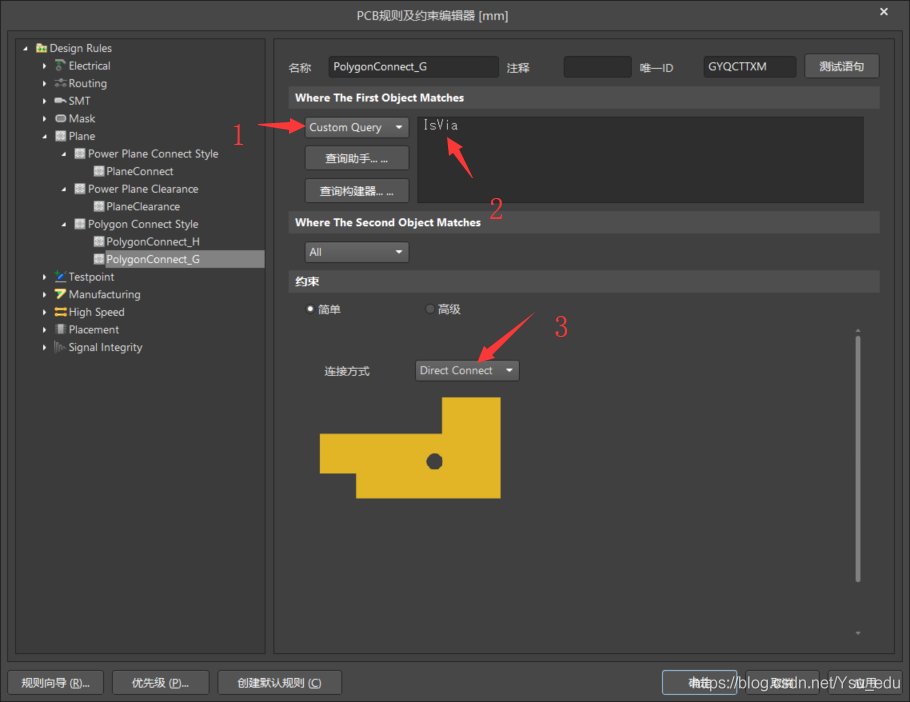The height and width of the screenshot is (702, 910).
Task: Select the Routing tree item label
Action: coord(88,83)
